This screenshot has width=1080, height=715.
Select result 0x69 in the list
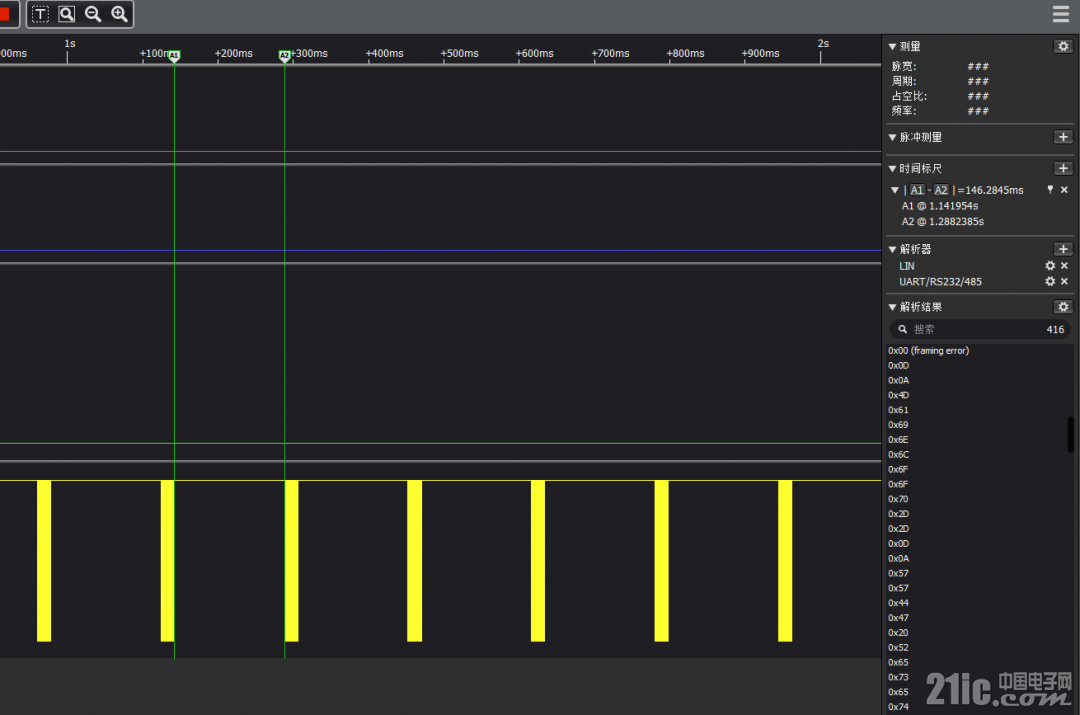point(898,425)
